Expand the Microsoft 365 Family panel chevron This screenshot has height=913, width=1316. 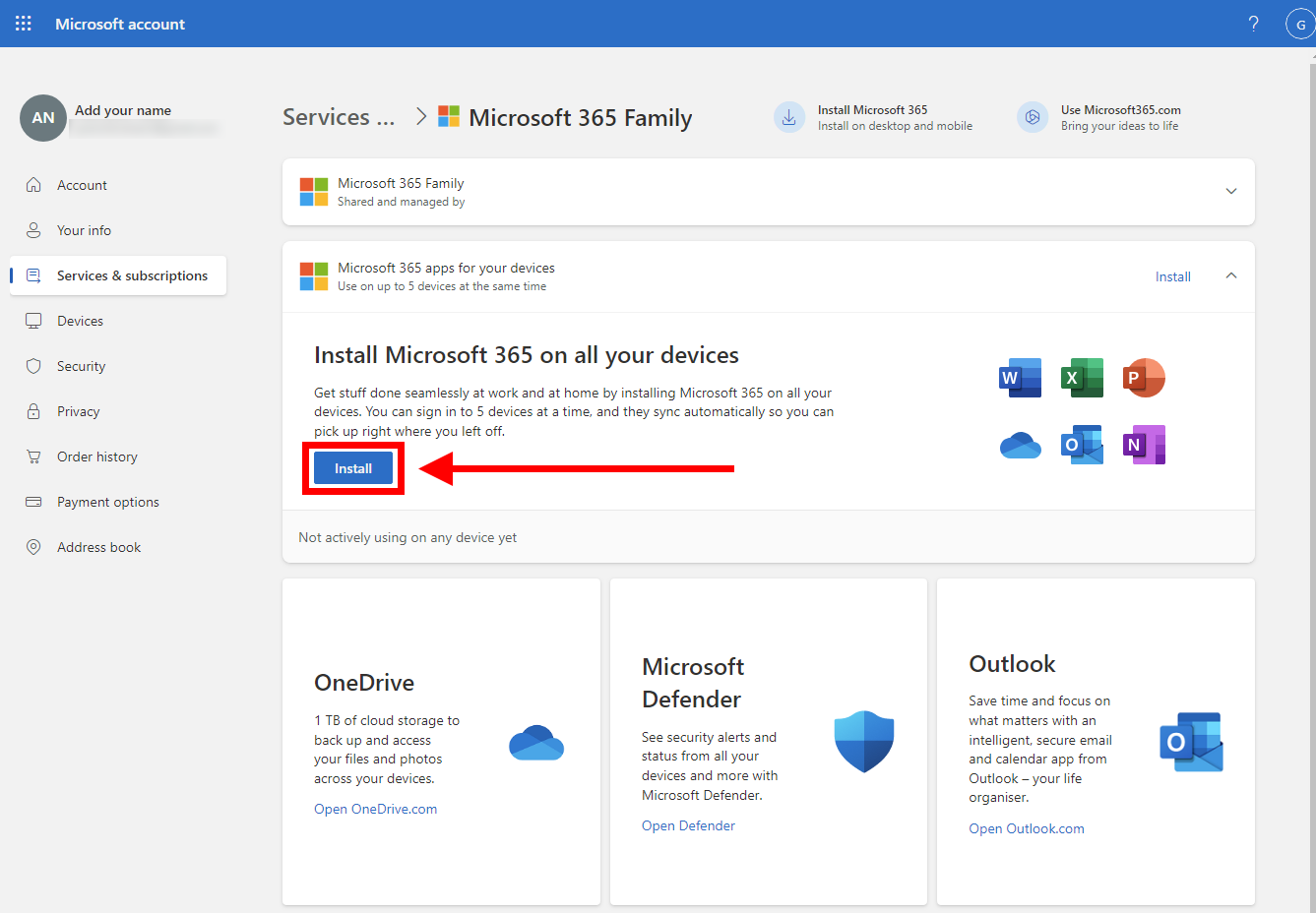tap(1231, 191)
